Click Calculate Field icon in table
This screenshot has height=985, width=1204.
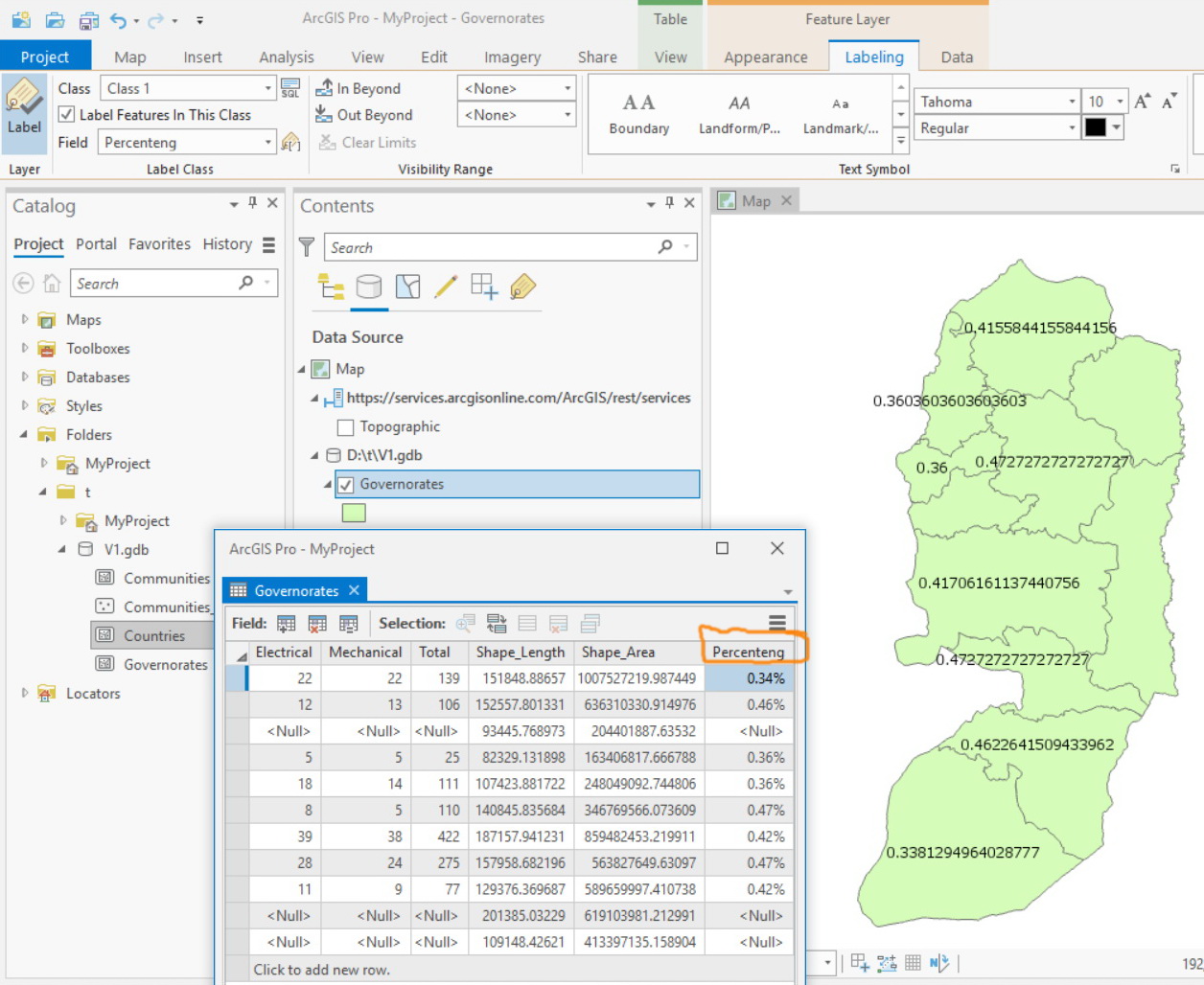click(x=349, y=624)
